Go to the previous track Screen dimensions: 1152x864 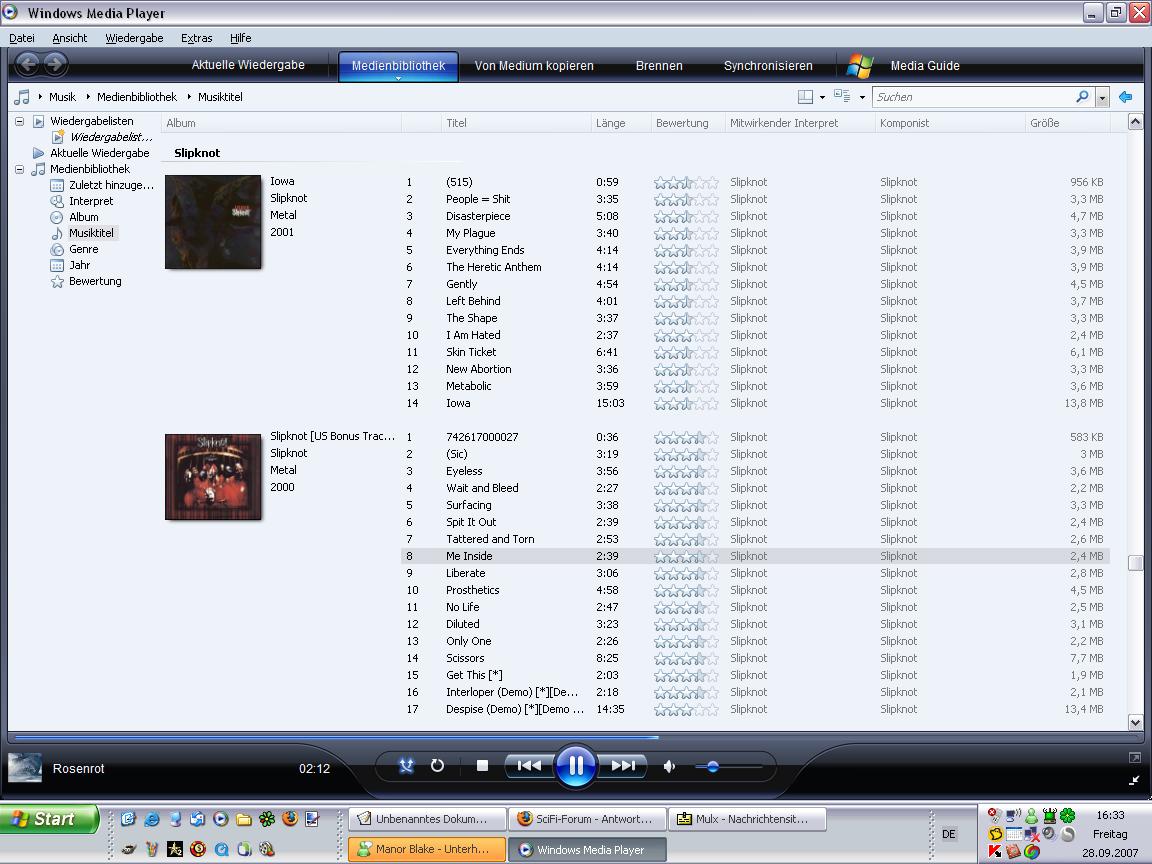pyautogui.click(x=529, y=766)
